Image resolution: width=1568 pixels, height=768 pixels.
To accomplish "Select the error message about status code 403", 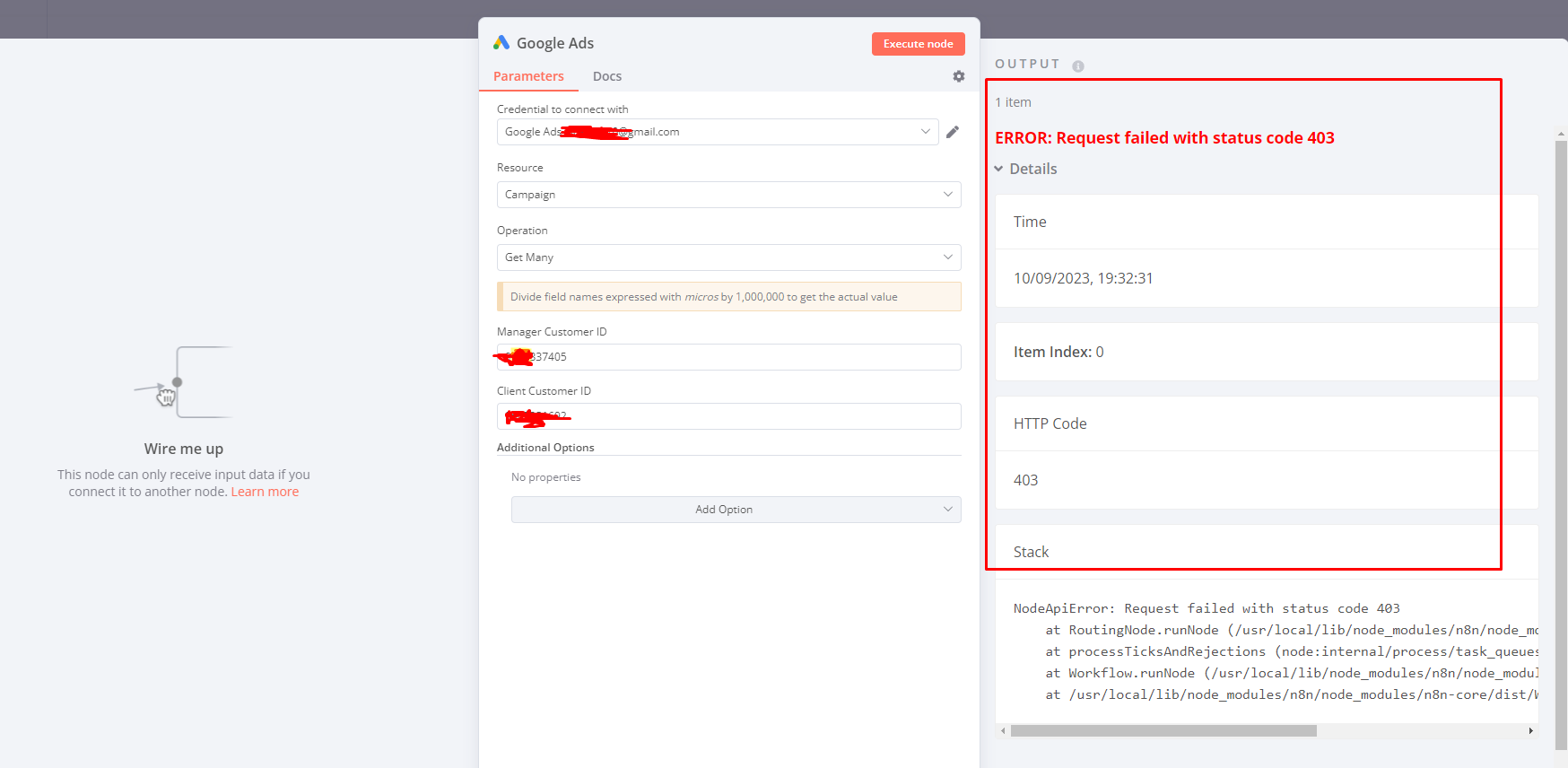I will [1164, 137].
